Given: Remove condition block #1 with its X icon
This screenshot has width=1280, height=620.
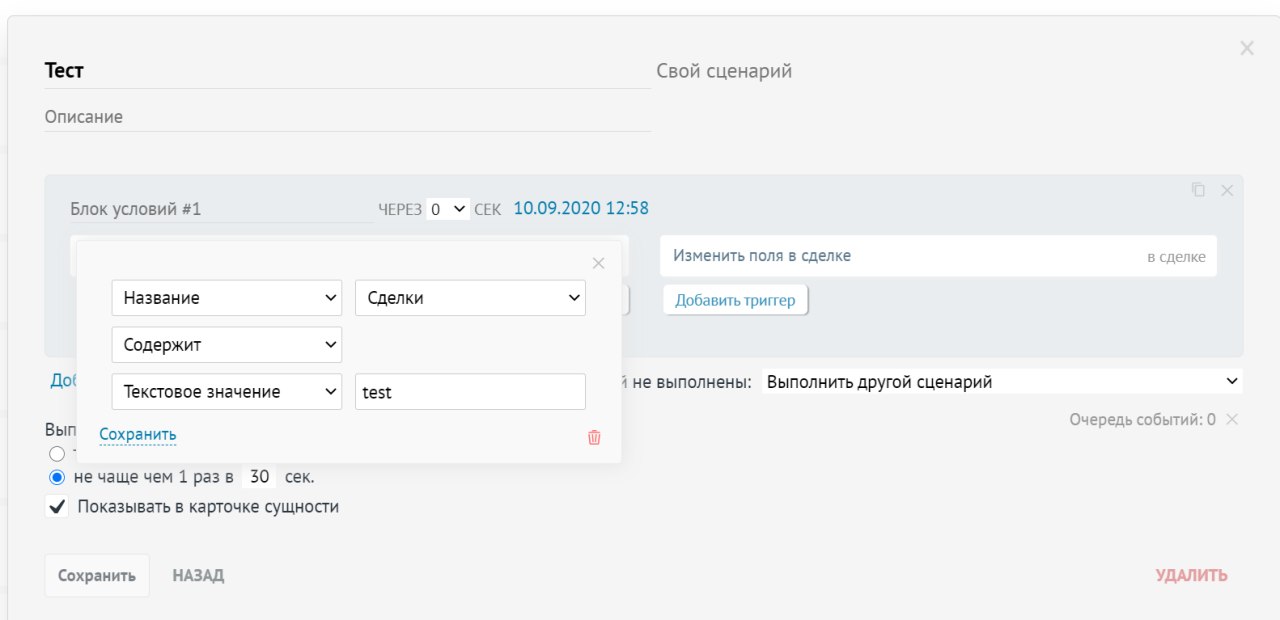Looking at the screenshot, I should [x=1227, y=190].
